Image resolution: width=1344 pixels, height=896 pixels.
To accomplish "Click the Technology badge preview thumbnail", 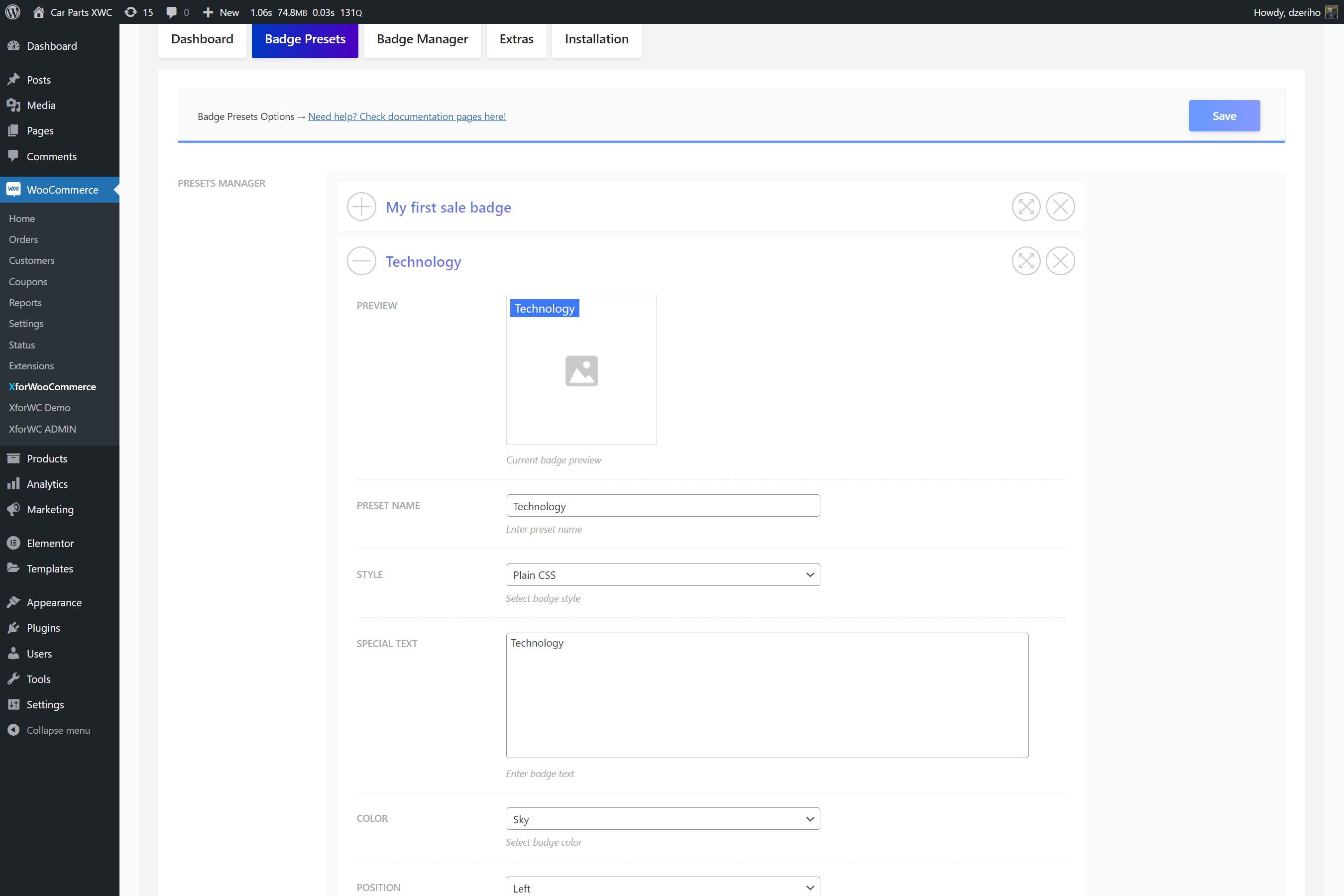I will [x=581, y=370].
